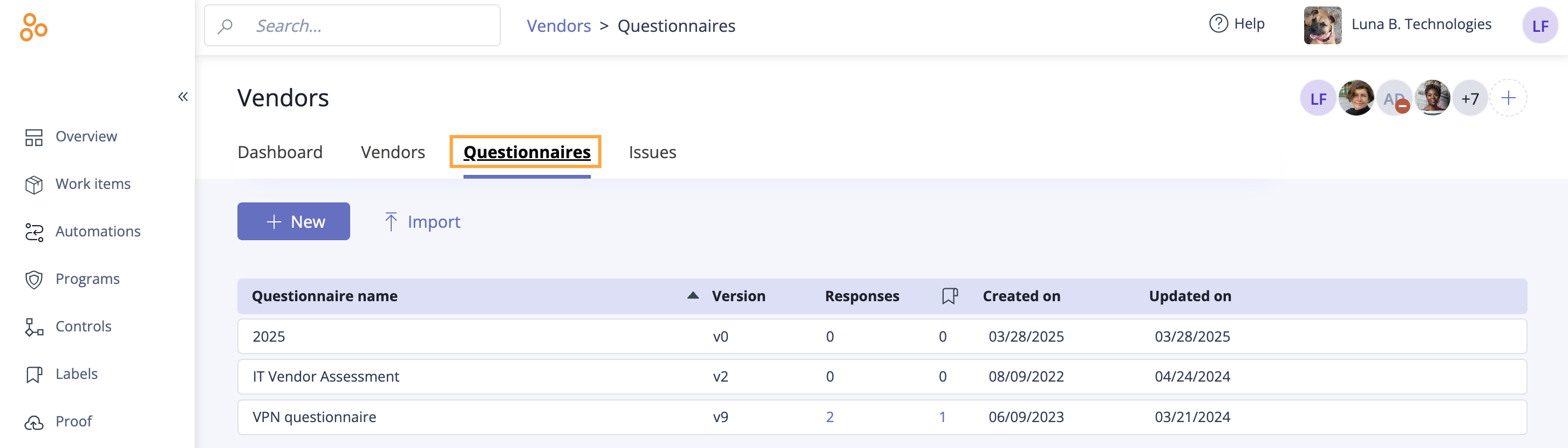Click the second member photo avatar
This screenshot has width=1568, height=448.
1355,98
